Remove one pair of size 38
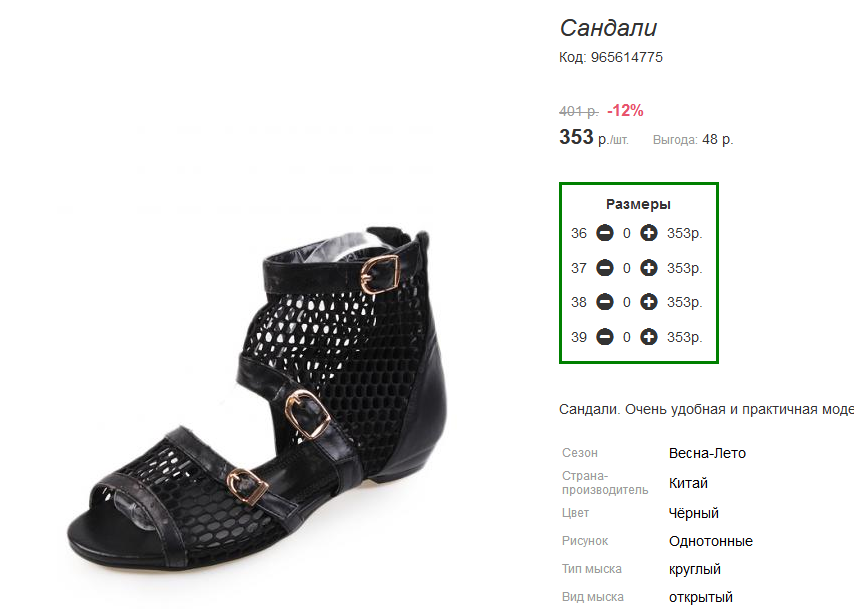This screenshot has height=609, width=854. pyautogui.click(x=605, y=302)
